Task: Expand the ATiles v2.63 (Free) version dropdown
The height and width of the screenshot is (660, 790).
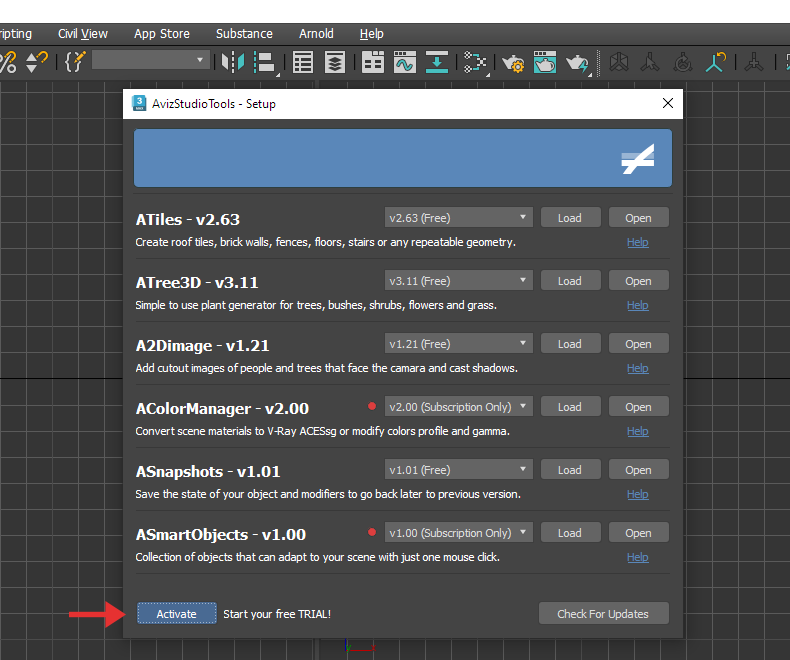Action: click(458, 218)
